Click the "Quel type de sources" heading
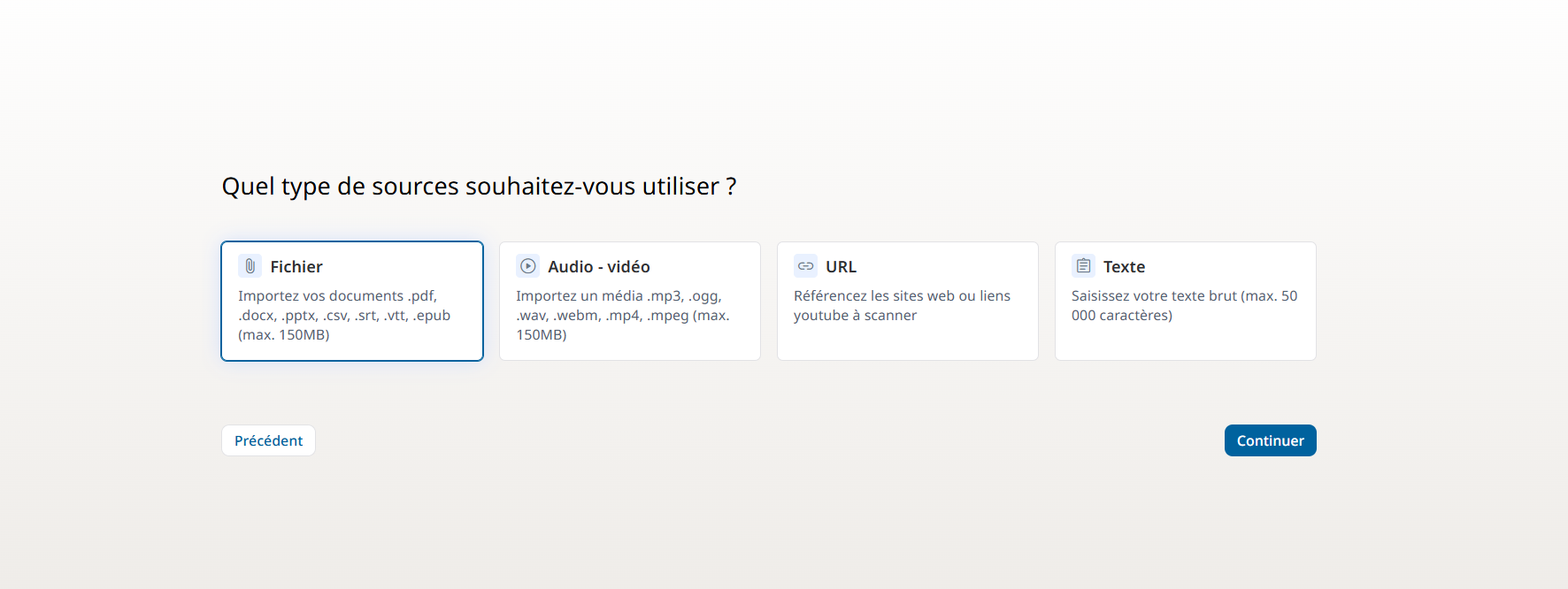 [x=479, y=187]
